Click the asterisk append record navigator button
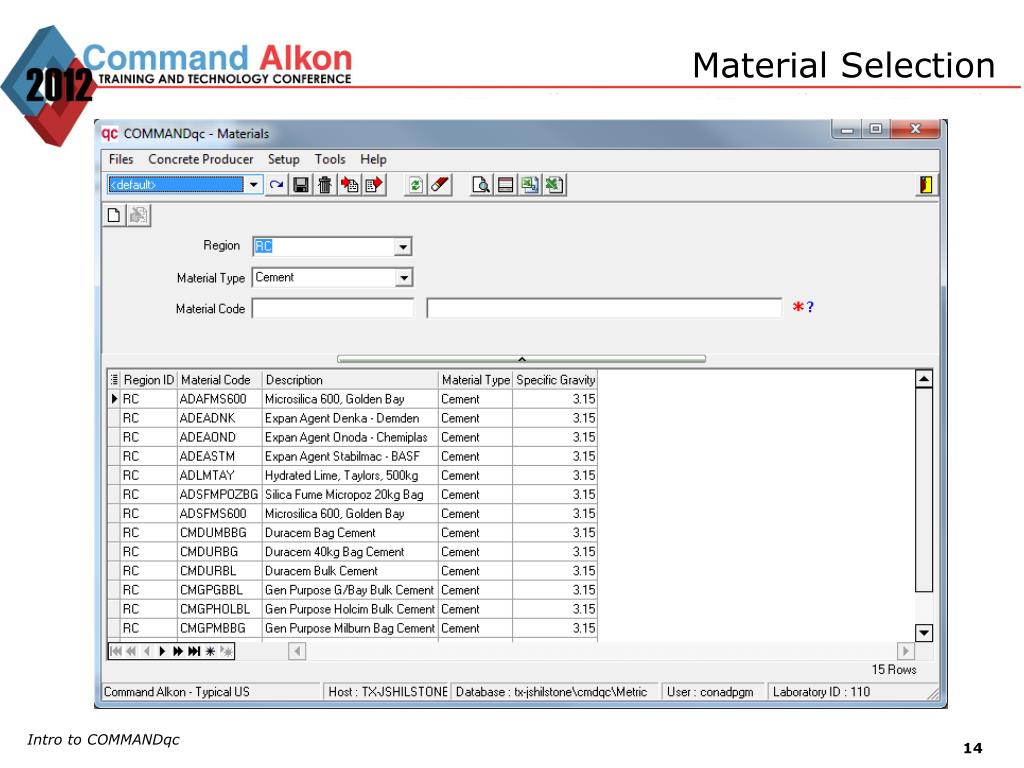The height and width of the screenshot is (768, 1024). (210, 651)
